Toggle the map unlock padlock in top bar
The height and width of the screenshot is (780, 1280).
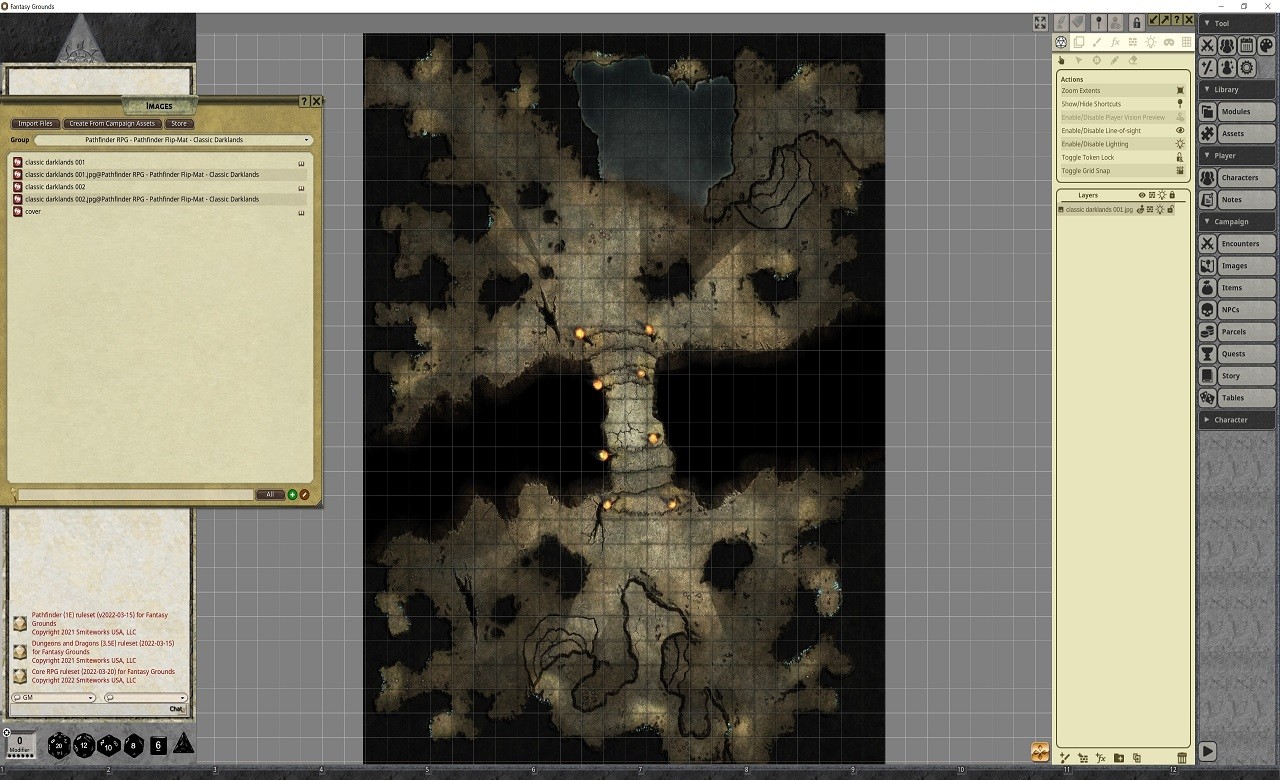tap(1137, 22)
